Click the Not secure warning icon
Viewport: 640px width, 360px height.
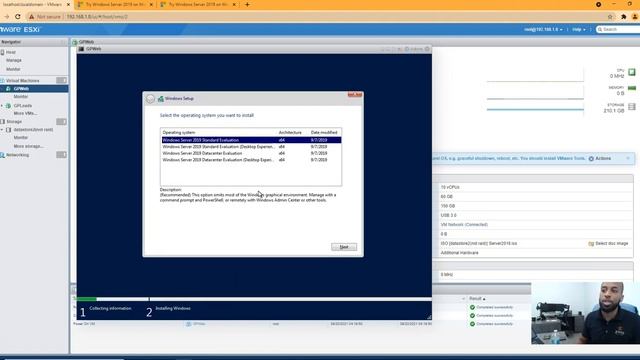click(x=31, y=17)
